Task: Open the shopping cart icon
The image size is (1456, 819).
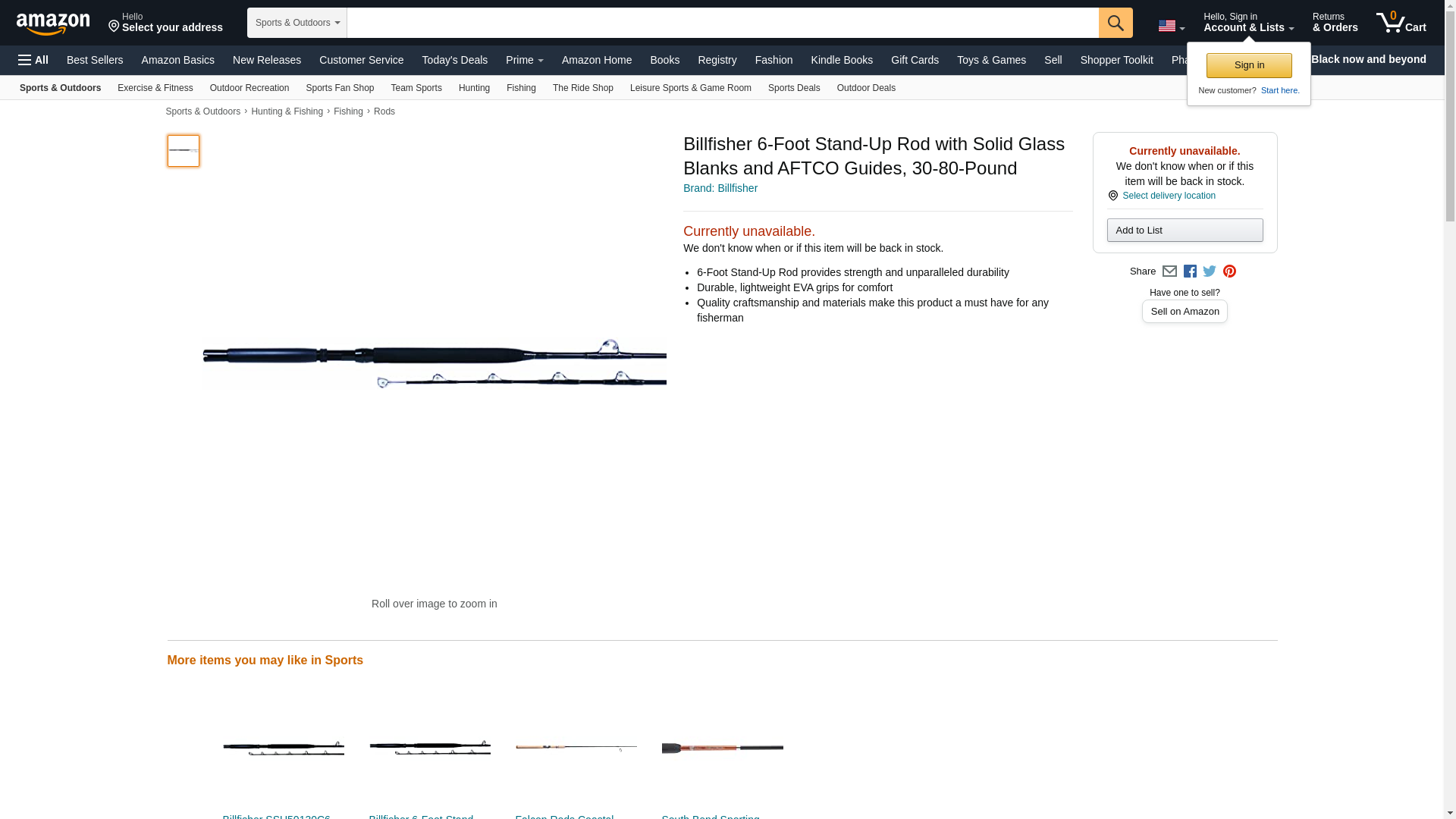Action: click(x=1401, y=23)
